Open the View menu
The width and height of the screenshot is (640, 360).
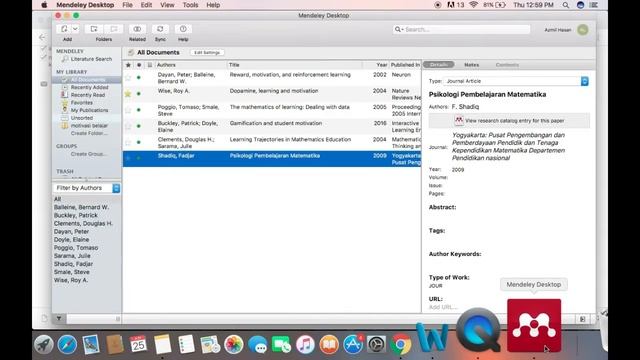(167, 5)
